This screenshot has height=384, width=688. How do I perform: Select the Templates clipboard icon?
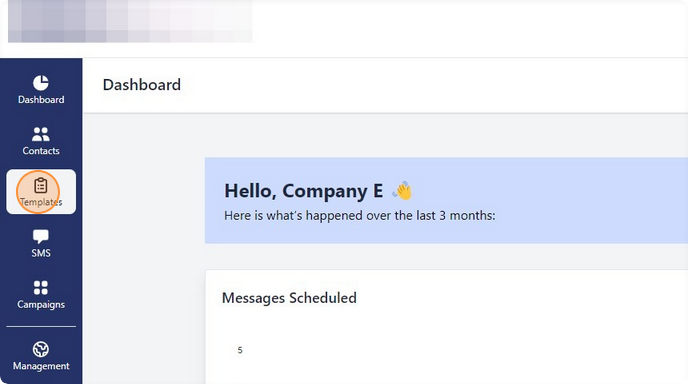click(x=41, y=186)
